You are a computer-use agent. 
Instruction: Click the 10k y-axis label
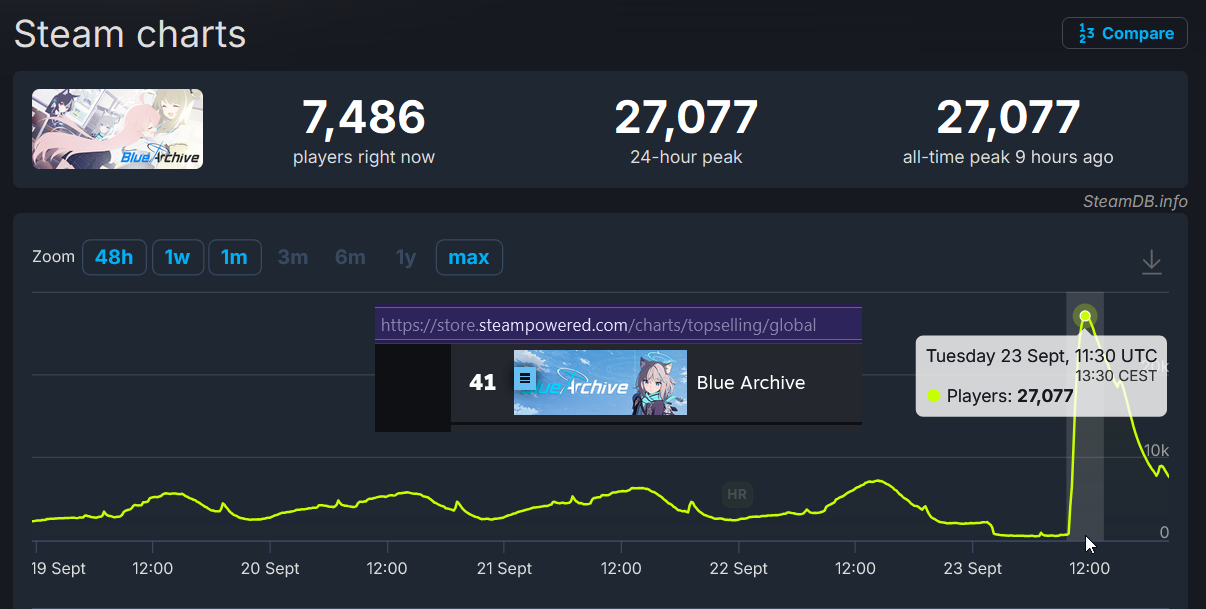[1156, 448]
